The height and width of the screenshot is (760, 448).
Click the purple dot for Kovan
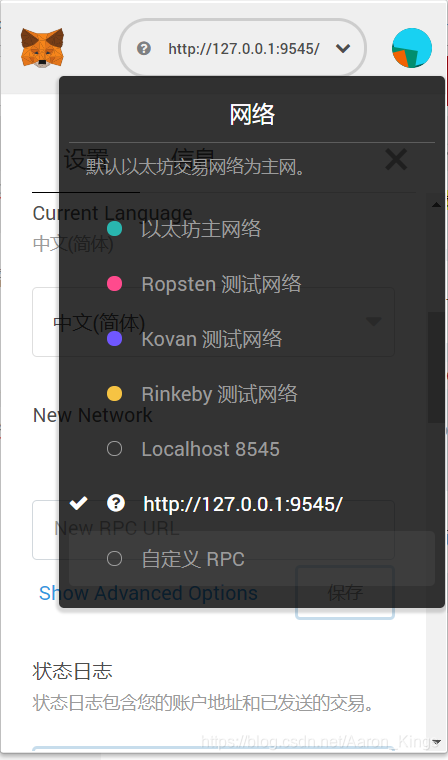click(114, 339)
